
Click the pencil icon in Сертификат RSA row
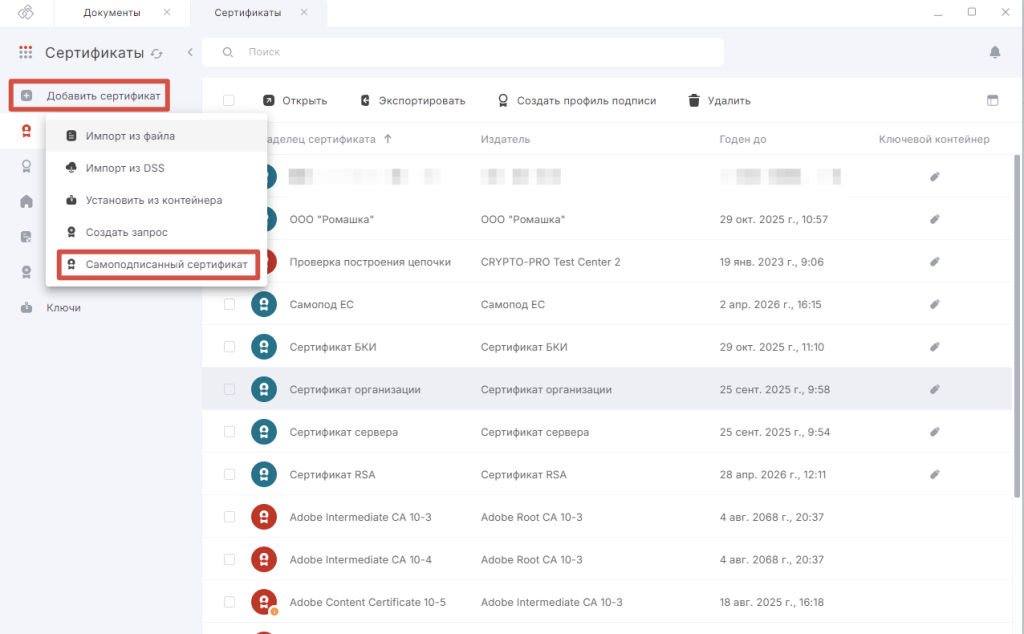(x=935, y=474)
